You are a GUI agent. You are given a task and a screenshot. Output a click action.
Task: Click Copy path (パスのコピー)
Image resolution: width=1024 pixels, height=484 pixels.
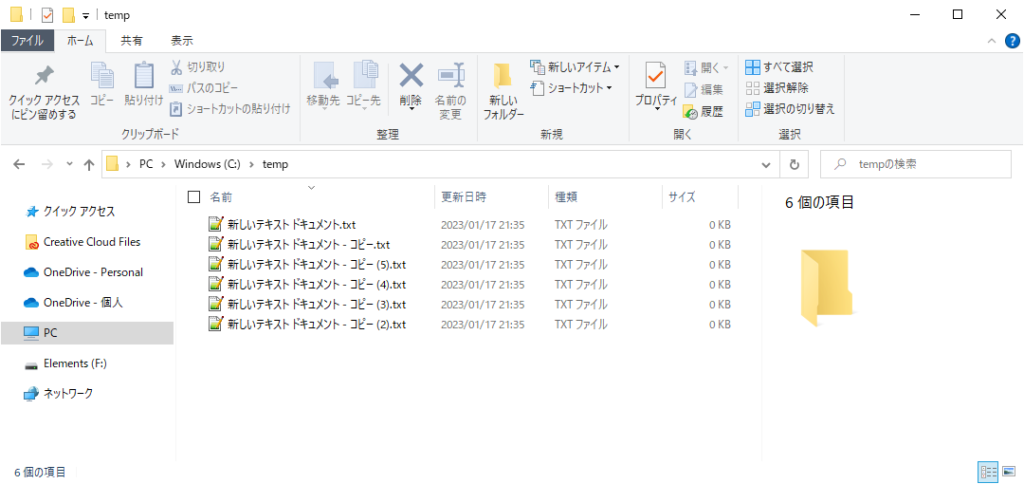coord(204,88)
